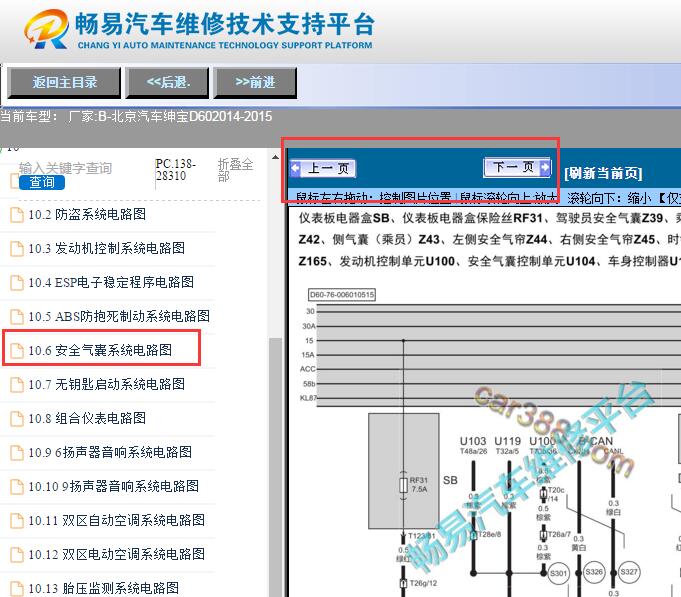The height and width of the screenshot is (597, 681).
Task: Click the PC.138-28310 text
Action: click(175, 170)
